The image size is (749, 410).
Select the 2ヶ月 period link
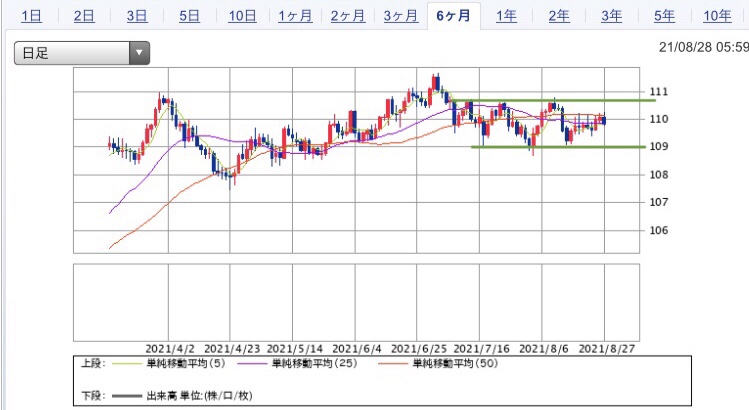[348, 16]
